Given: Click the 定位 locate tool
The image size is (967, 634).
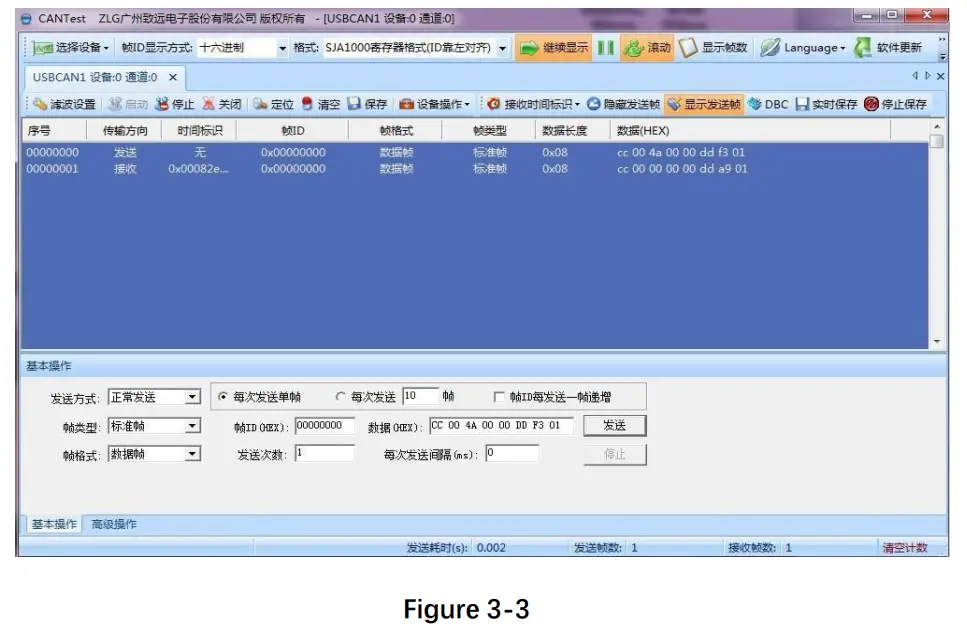Looking at the screenshot, I should click(273, 104).
